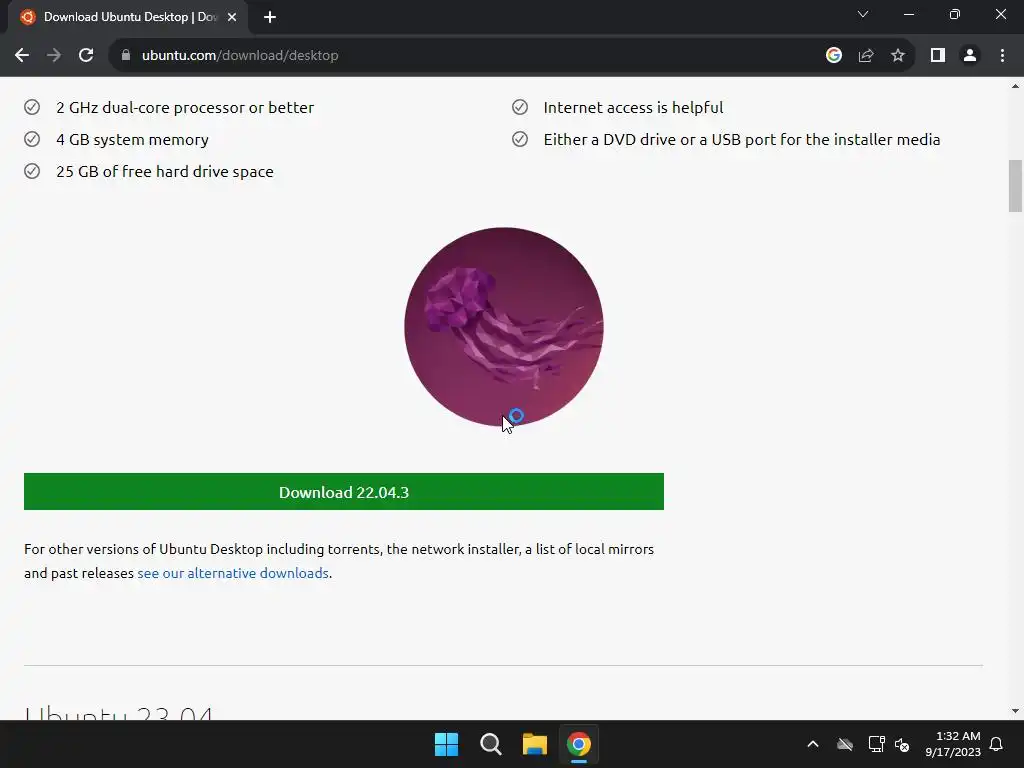This screenshot has height=768, width=1024.
Task: Open the Chrome profile menu
Action: pyautogui.click(x=970, y=56)
